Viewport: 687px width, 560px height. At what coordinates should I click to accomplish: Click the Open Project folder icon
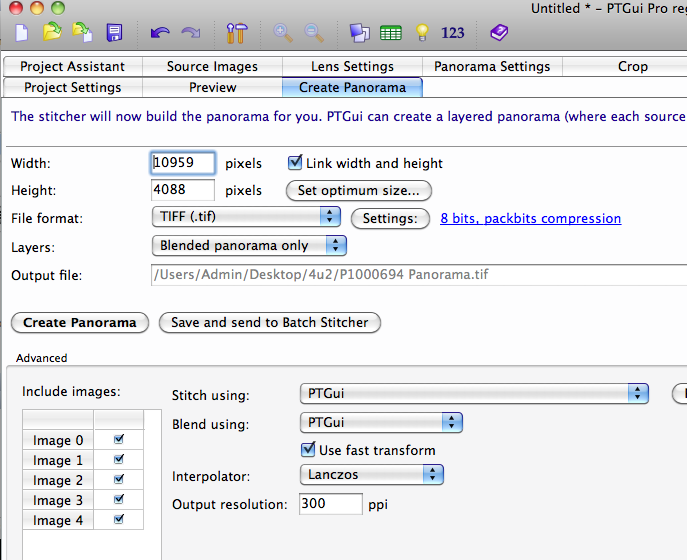pos(52,32)
